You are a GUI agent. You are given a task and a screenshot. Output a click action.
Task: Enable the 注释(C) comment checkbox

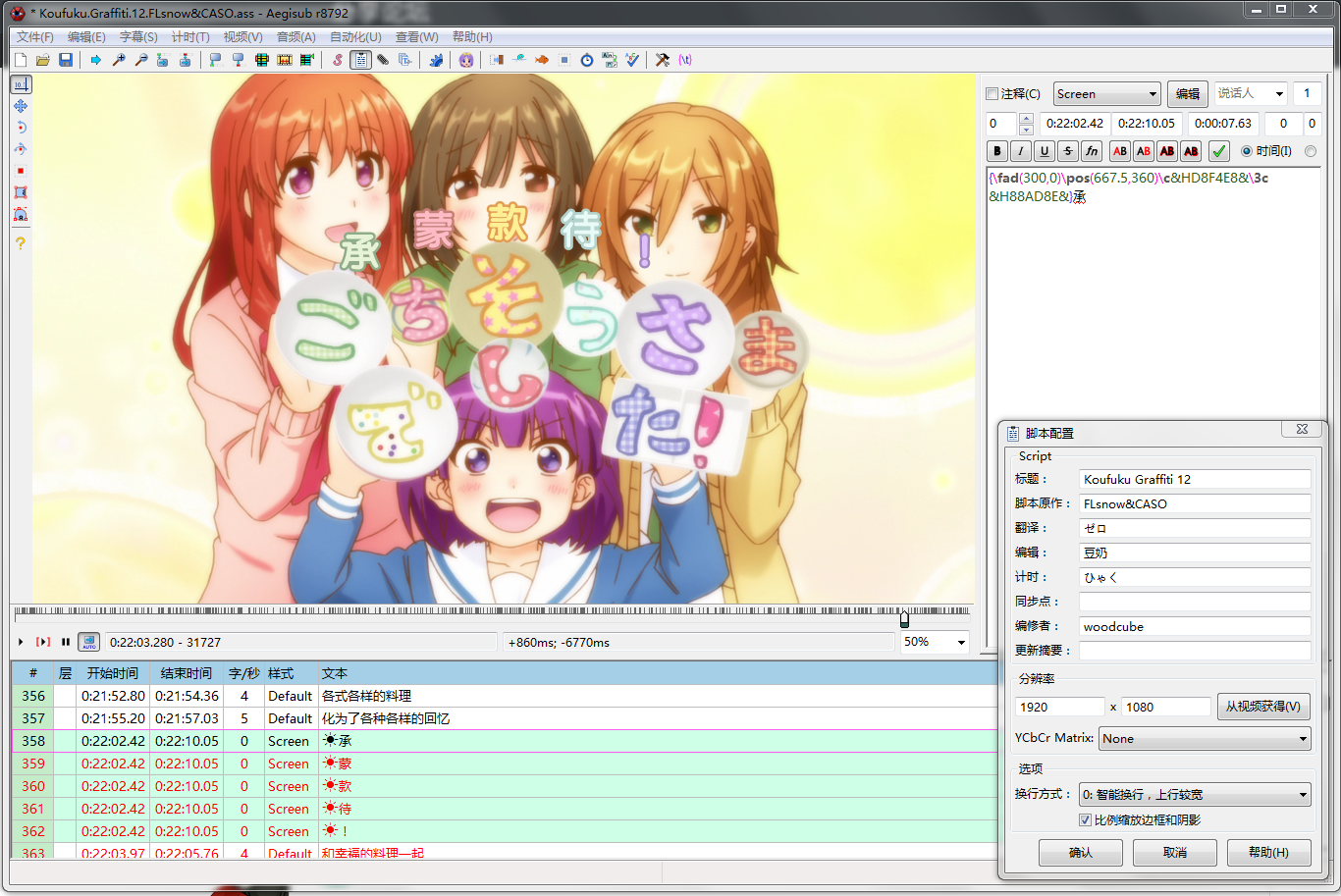click(992, 94)
